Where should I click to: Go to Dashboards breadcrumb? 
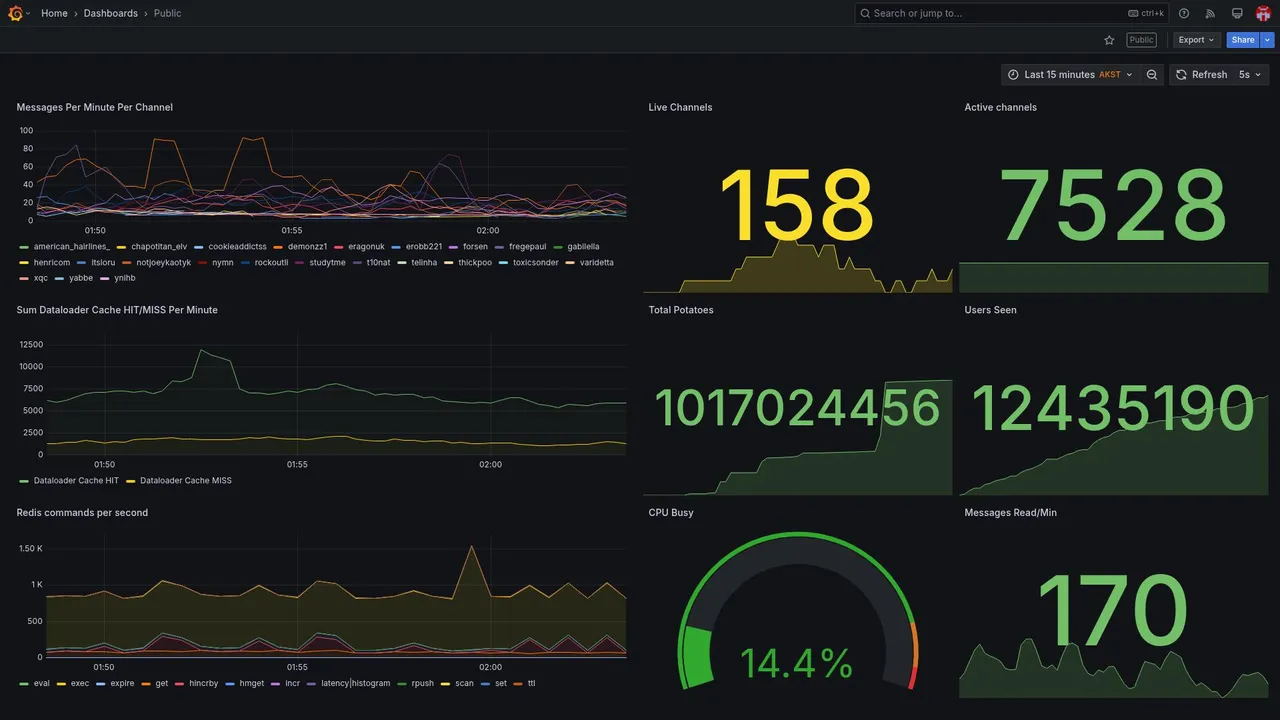111,13
